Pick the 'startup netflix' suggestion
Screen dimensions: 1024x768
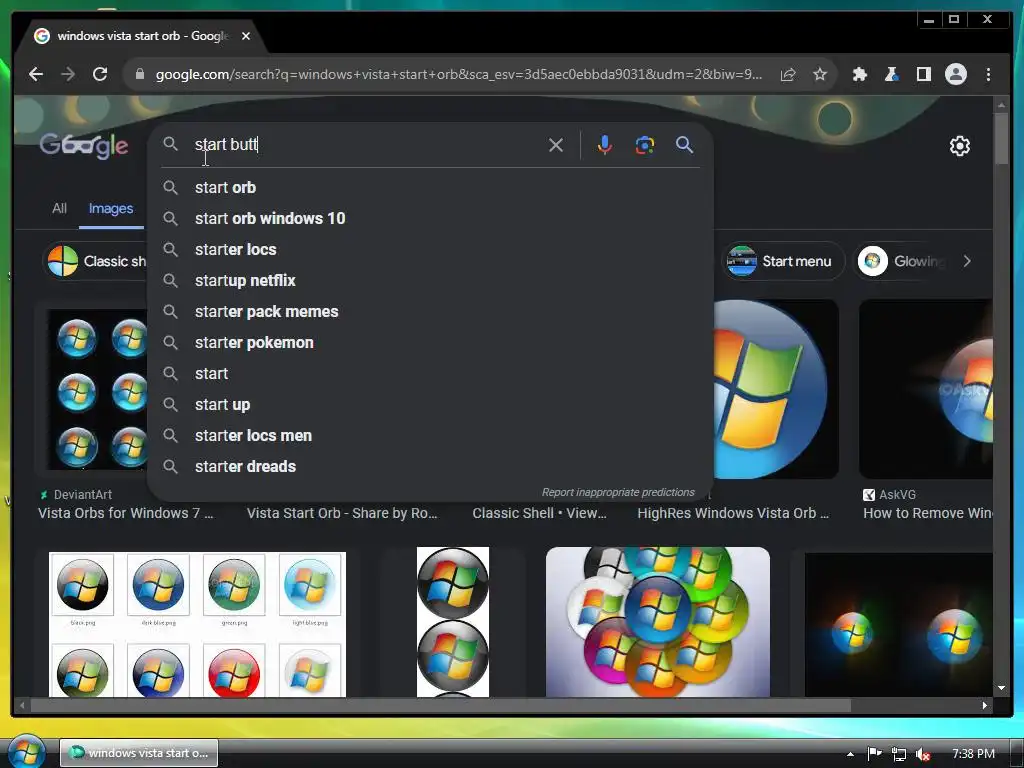click(431, 280)
